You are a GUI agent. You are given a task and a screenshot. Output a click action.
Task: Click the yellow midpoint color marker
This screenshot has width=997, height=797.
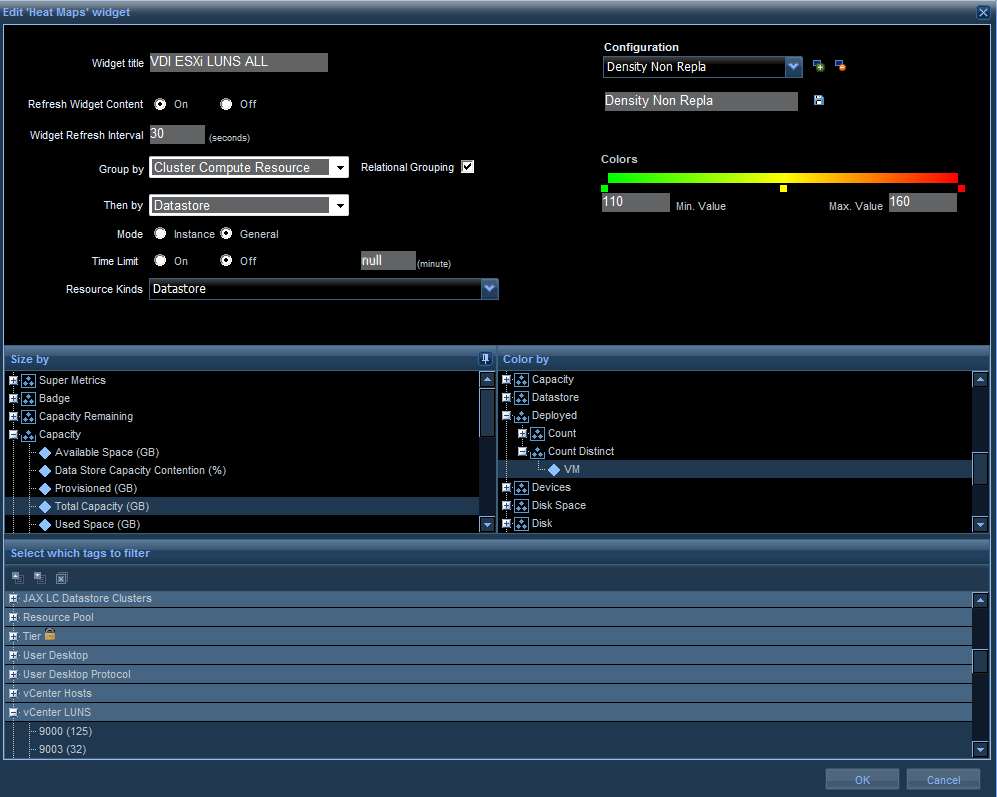(783, 188)
